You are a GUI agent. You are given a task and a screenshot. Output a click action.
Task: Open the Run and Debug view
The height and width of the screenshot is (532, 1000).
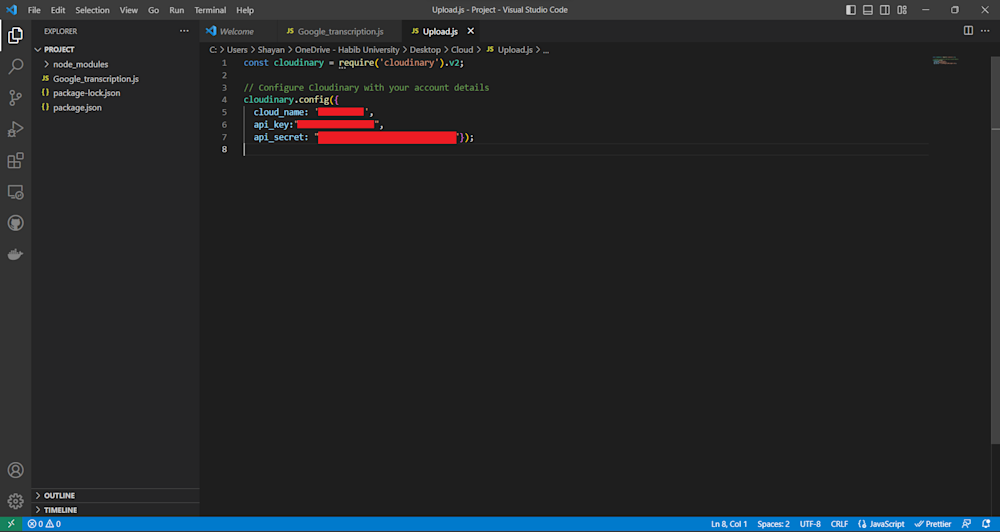tap(15, 129)
